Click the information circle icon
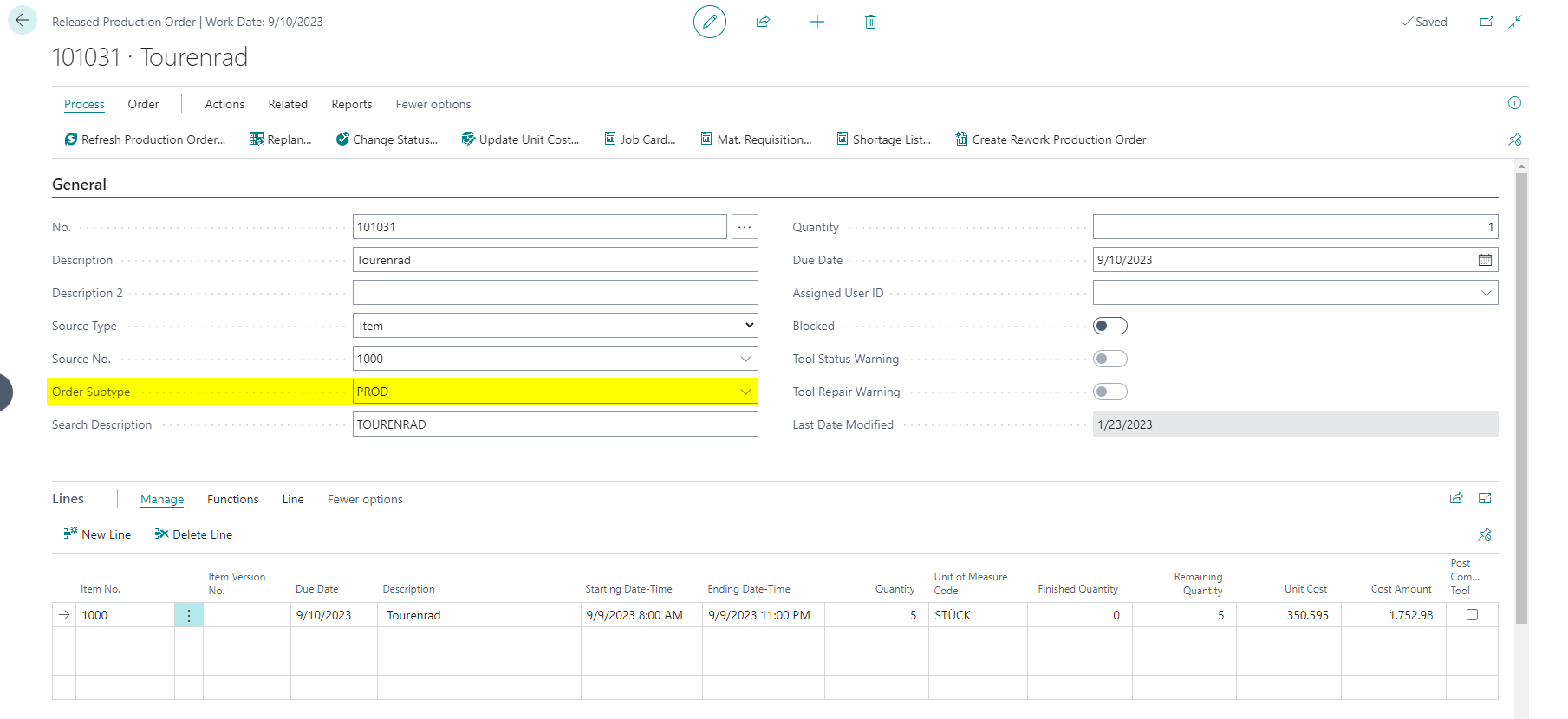The height and width of the screenshot is (719, 1568). pyautogui.click(x=1514, y=103)
